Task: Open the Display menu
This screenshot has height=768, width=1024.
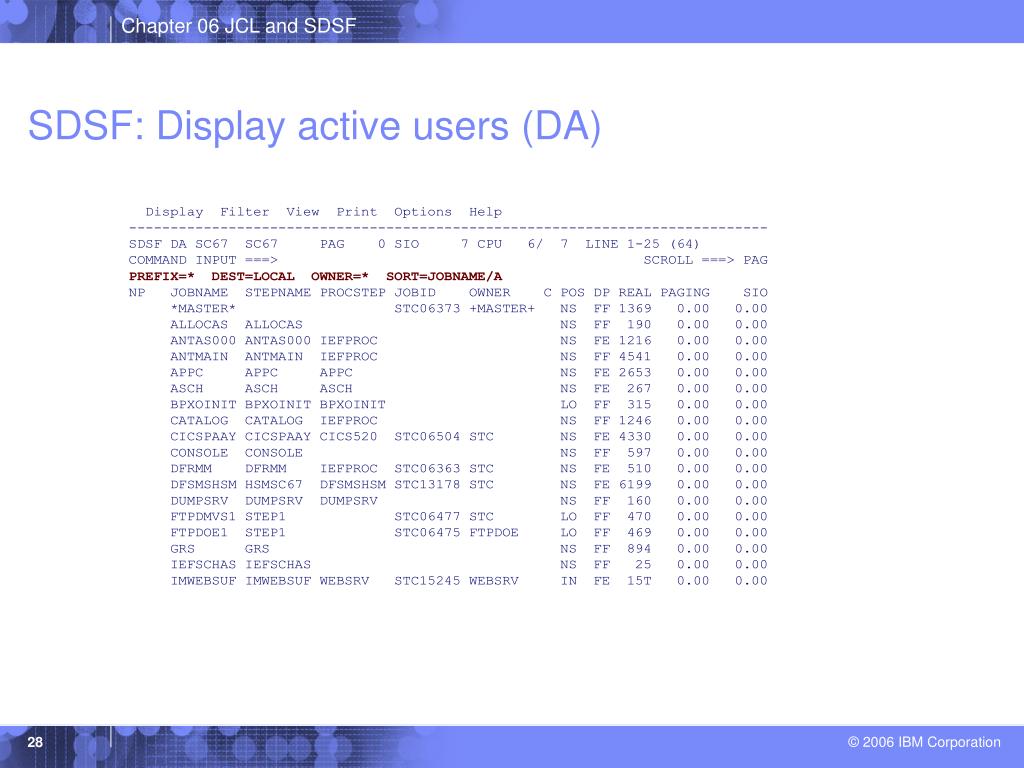Action: coord(174,212)
